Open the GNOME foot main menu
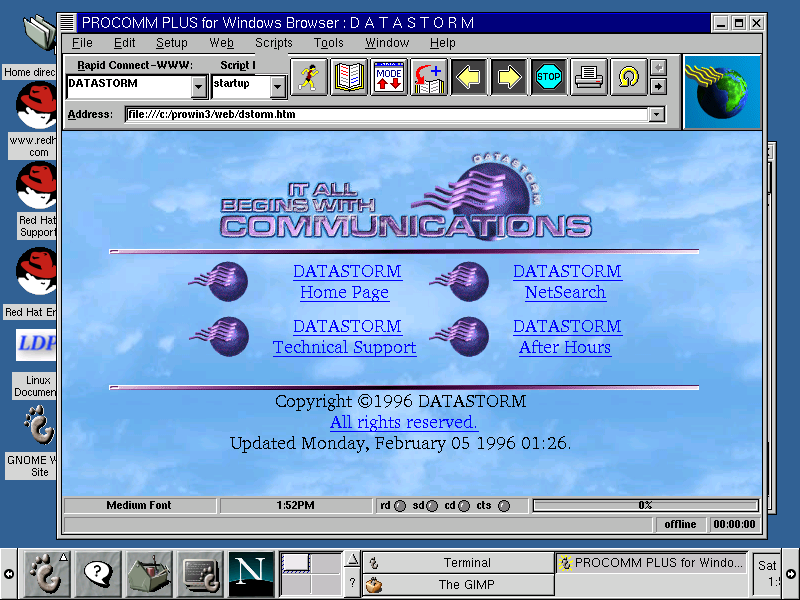Screen dimensions: 800x600 click(47, 574)
